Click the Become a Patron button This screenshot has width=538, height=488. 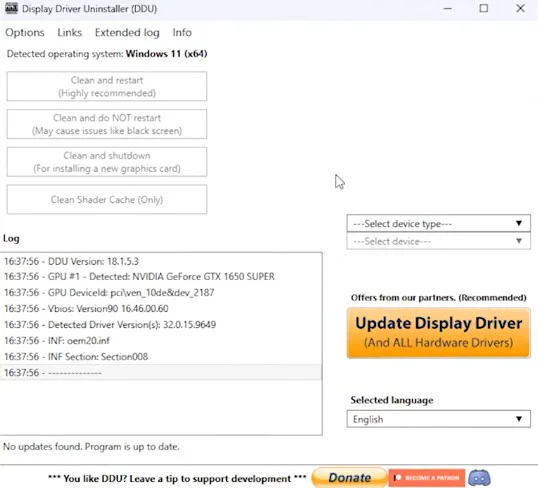[426, 478]
